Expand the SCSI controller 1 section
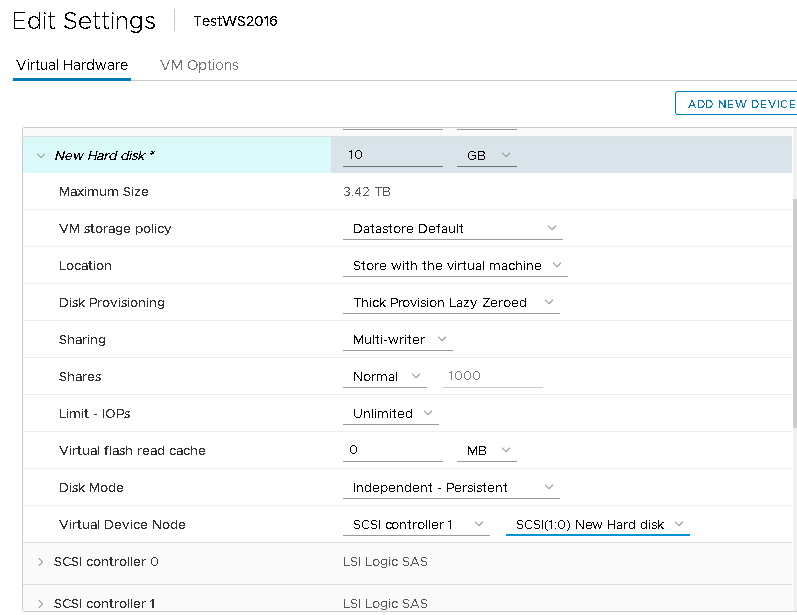Screen dimensions: 797x615 click(x=41, y=603)
